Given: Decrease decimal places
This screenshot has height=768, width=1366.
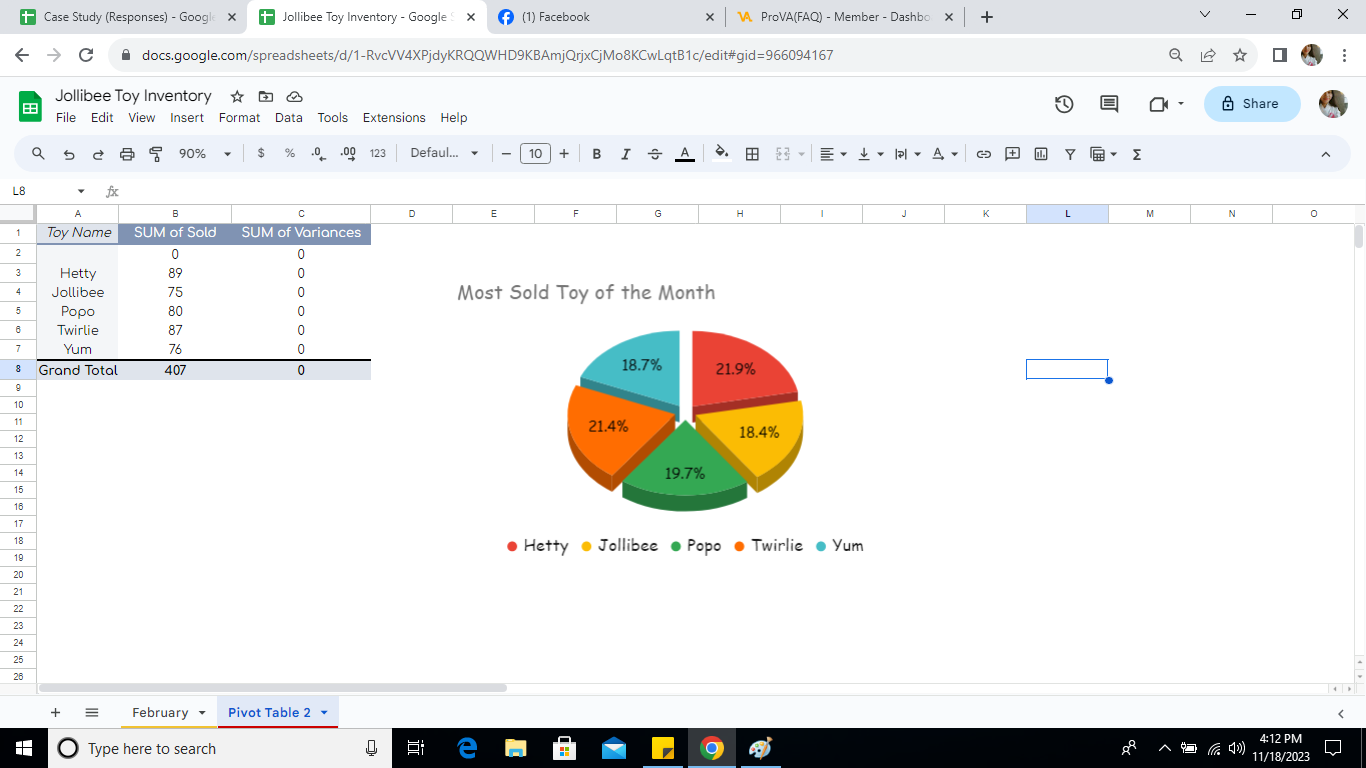Looking at the screenshot, I should click(318, 154).
